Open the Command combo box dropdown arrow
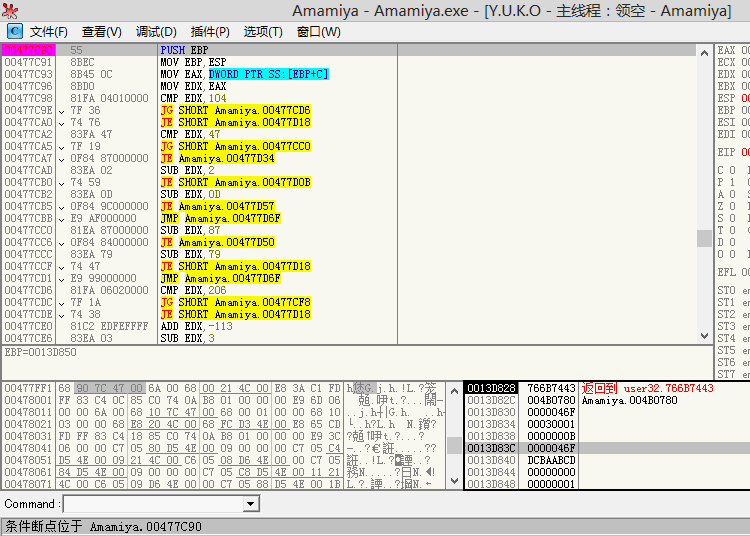This screenshot has width=750, height=536. (250, 504)
